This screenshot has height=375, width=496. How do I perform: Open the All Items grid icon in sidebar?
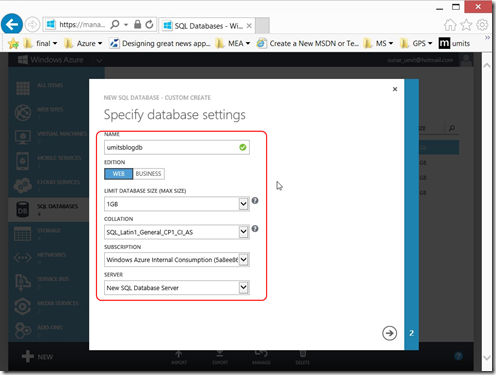(23, 88)
